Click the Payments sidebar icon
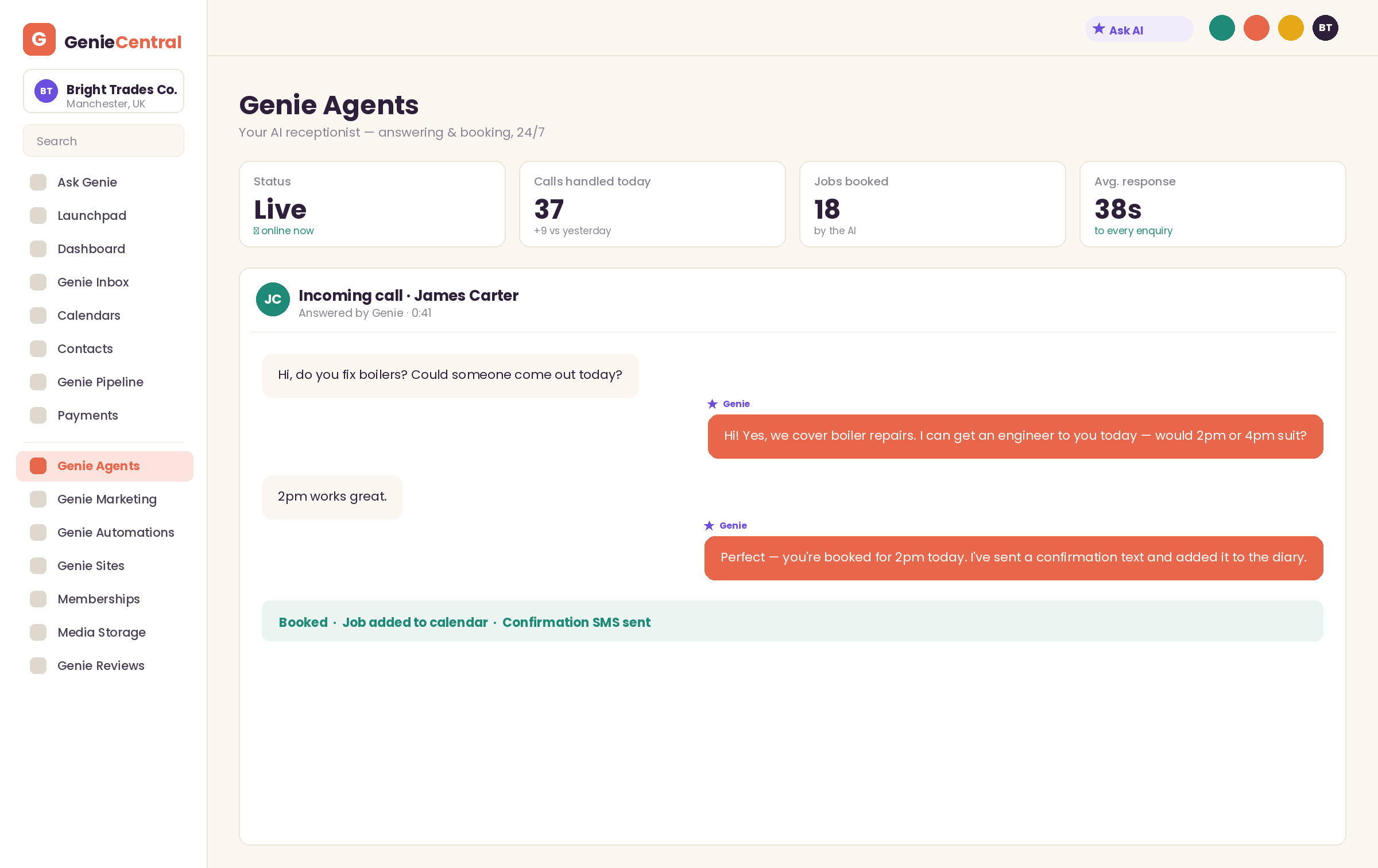The image size is (1378, 868). click(x=38, y=415)
